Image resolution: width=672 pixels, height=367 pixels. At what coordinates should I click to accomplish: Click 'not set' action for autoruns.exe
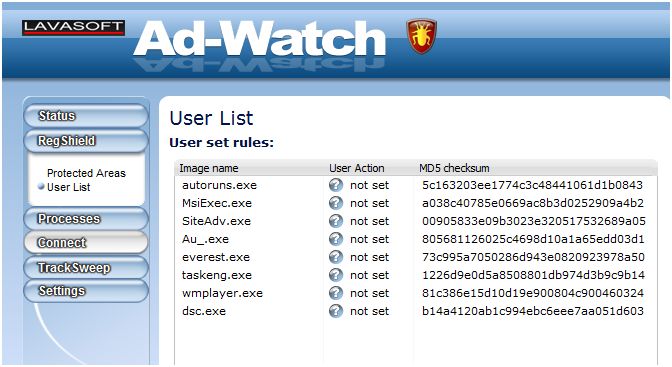pyautogui.click(x=369, y=185)
